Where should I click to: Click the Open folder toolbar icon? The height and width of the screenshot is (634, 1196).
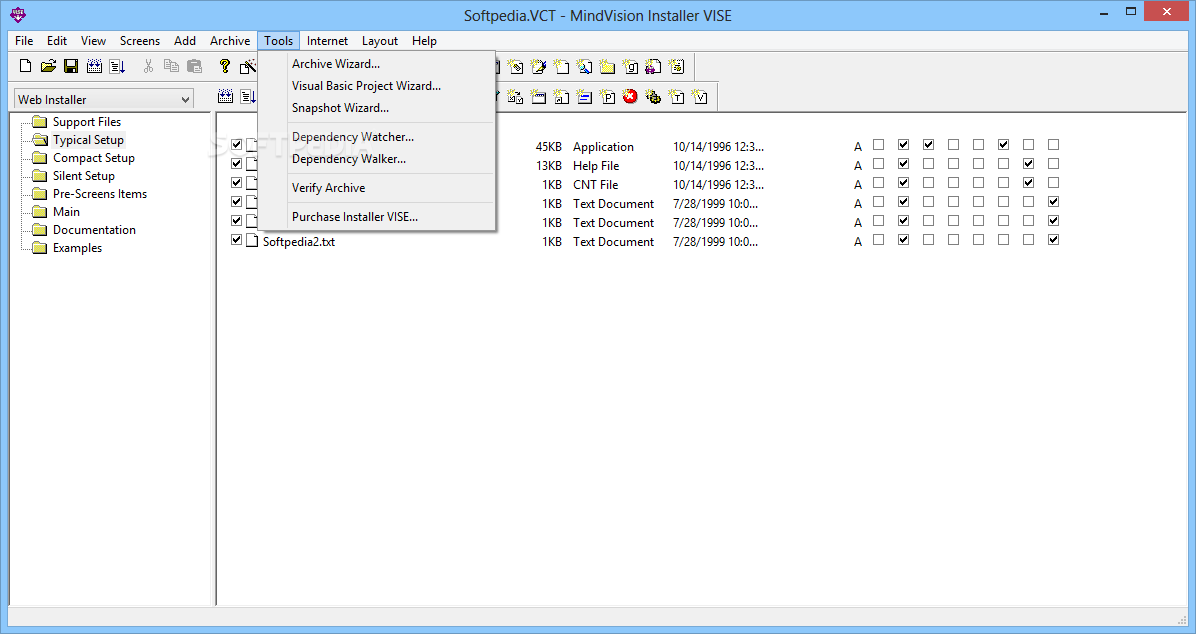pos(48,66)
